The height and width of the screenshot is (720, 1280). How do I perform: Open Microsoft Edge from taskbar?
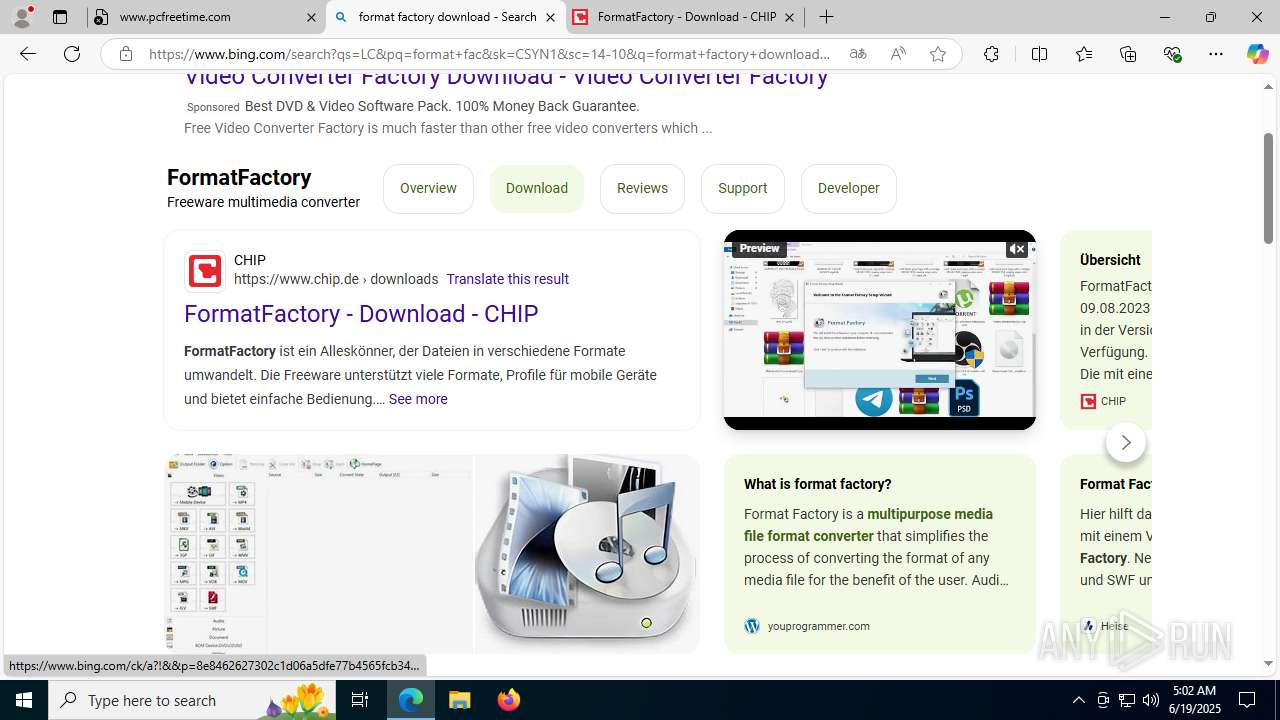coord(411,700)
